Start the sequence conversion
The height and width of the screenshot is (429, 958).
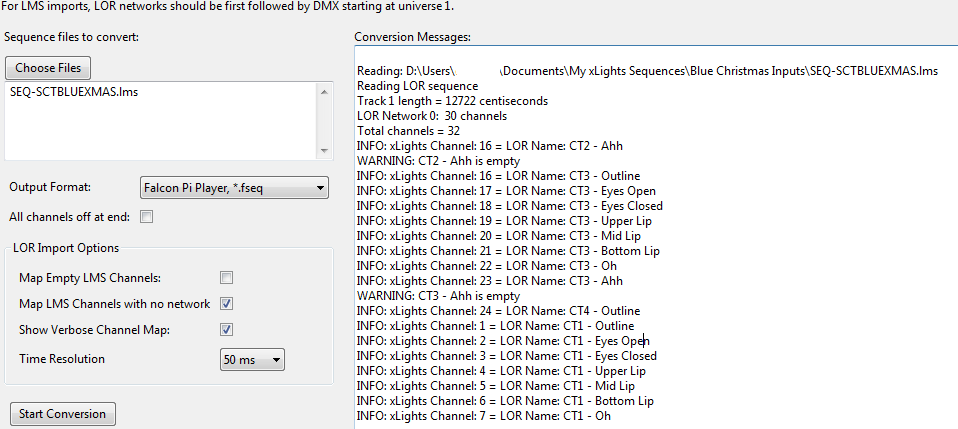coord(62,414)
